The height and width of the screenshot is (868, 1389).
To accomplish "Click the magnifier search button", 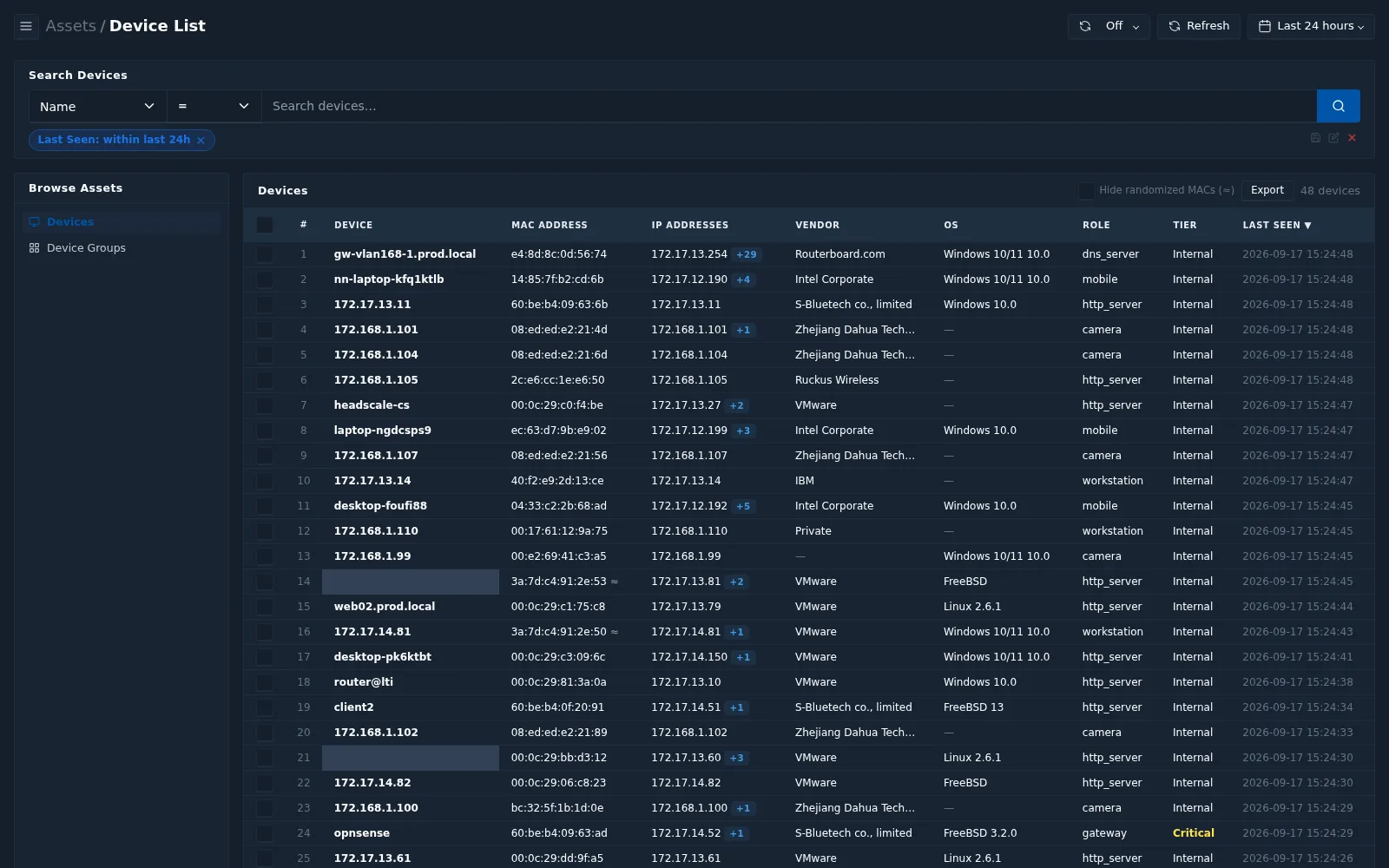I will pyautogui.click(x=1338, y=106).
